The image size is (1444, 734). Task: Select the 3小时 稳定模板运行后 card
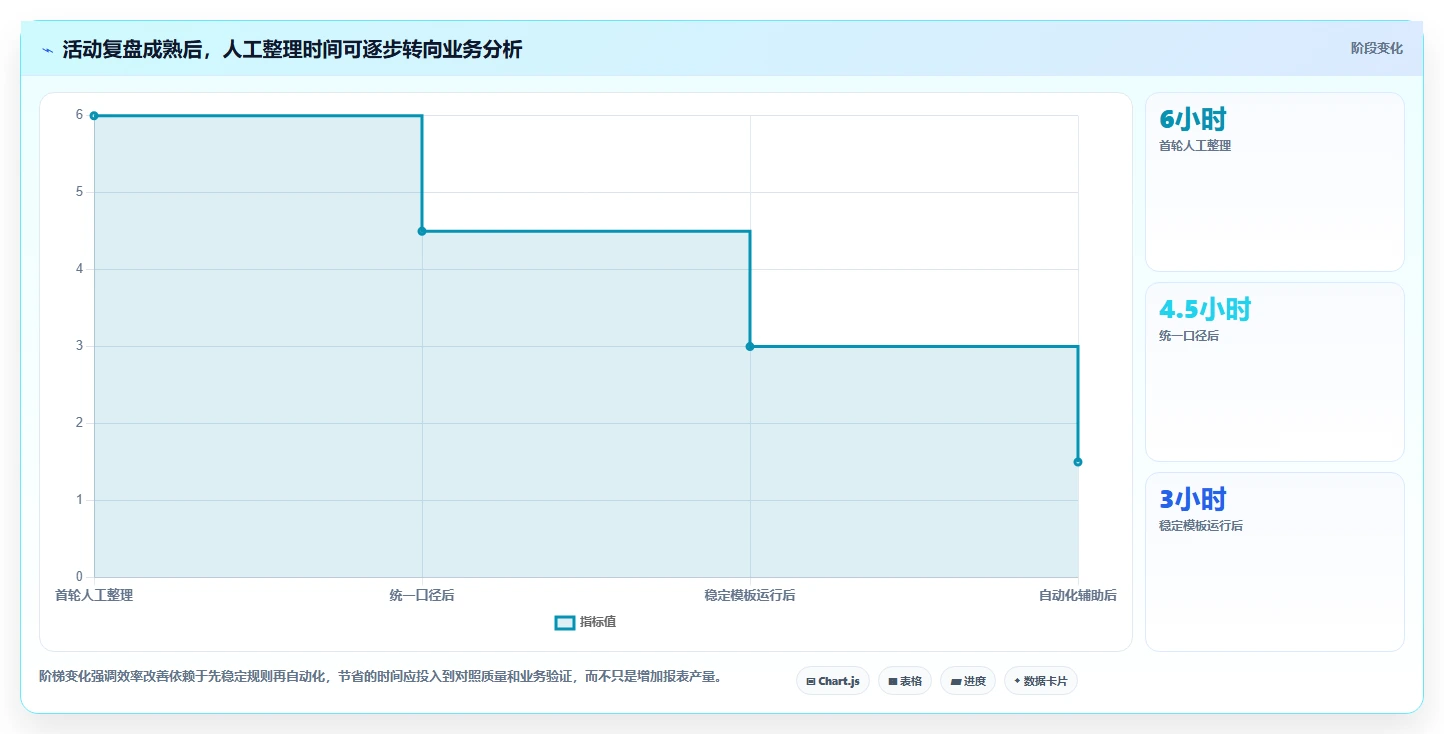[x=1275, y=562]
